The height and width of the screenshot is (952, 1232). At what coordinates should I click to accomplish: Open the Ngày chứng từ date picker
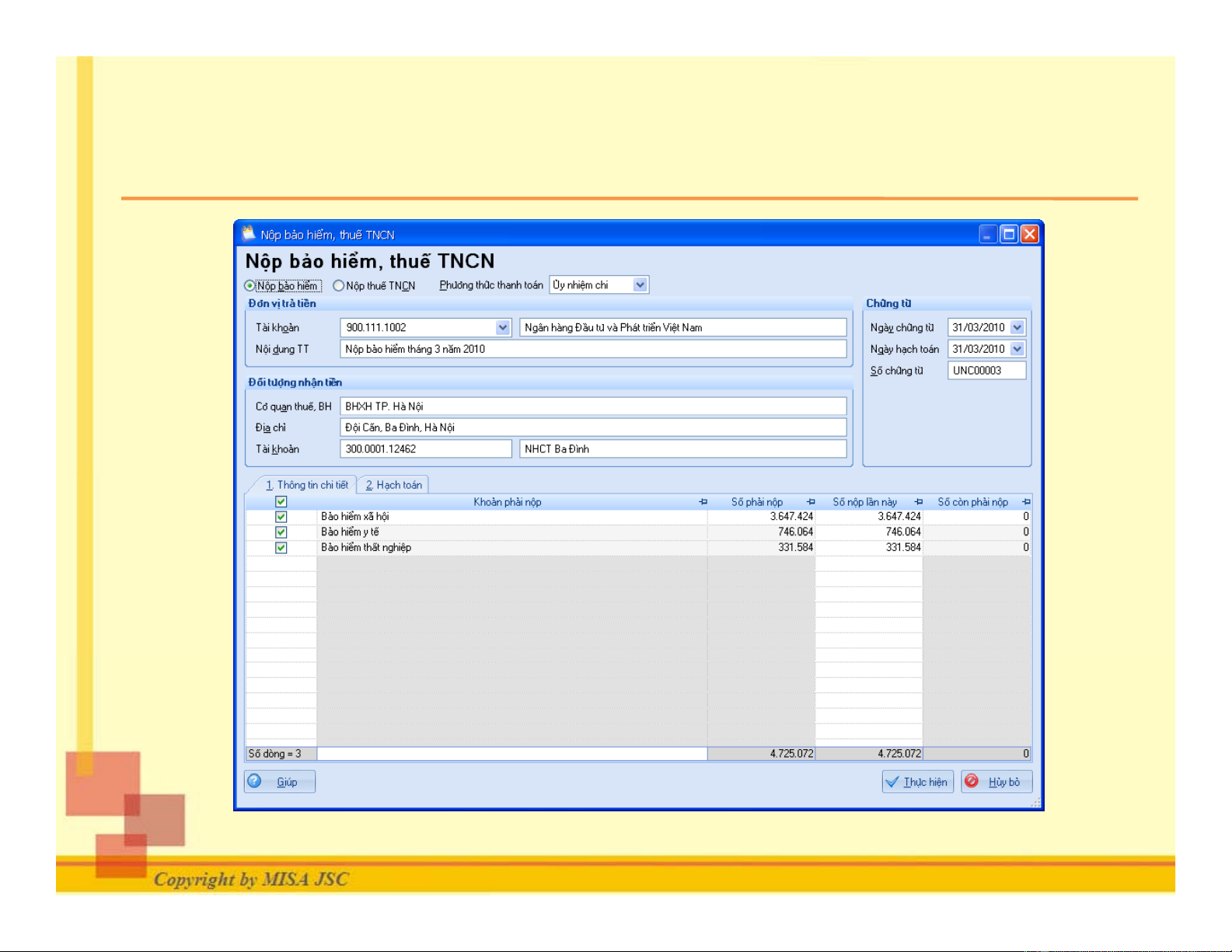[x=1017, y=328]
